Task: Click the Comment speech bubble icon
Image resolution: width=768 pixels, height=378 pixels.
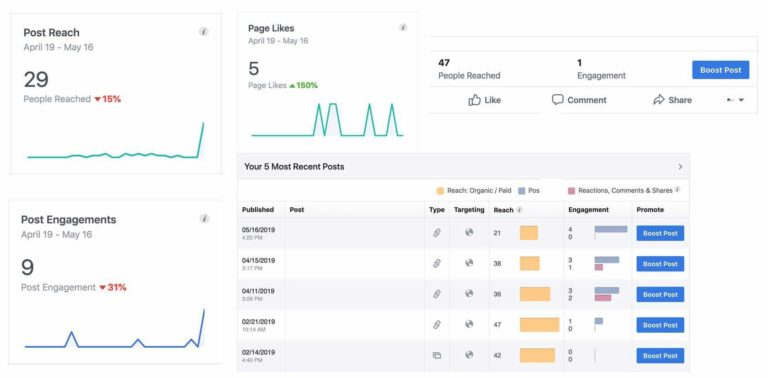Action: coord(557,100)
